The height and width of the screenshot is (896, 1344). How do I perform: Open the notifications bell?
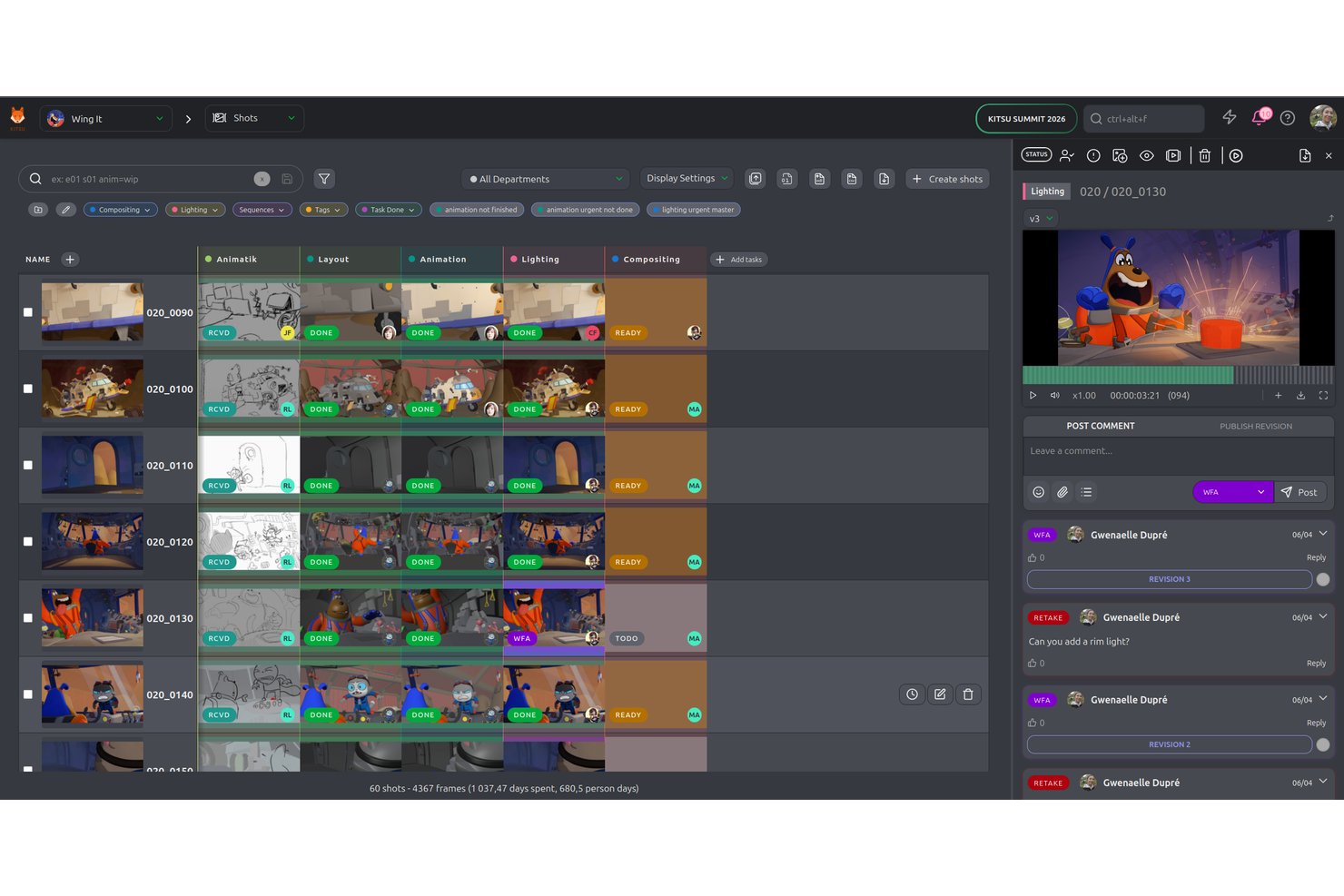coord(1259,117)
